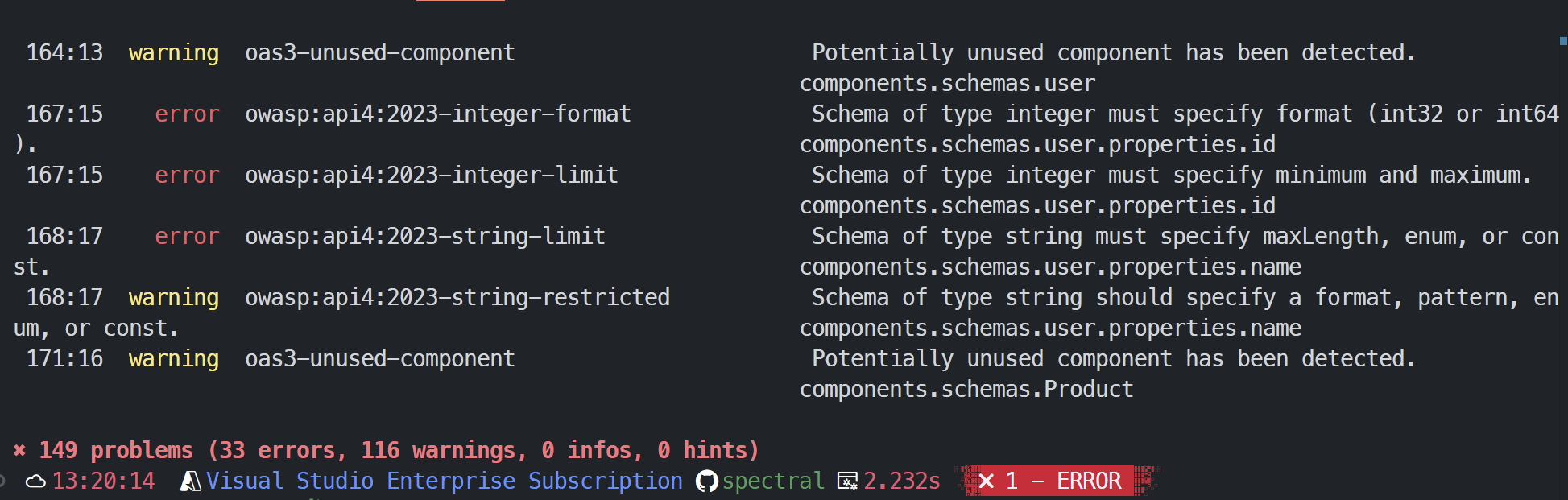Select error label on string-limit row
The width and height of the screenshot is (1568, 500).
point(187,237)
